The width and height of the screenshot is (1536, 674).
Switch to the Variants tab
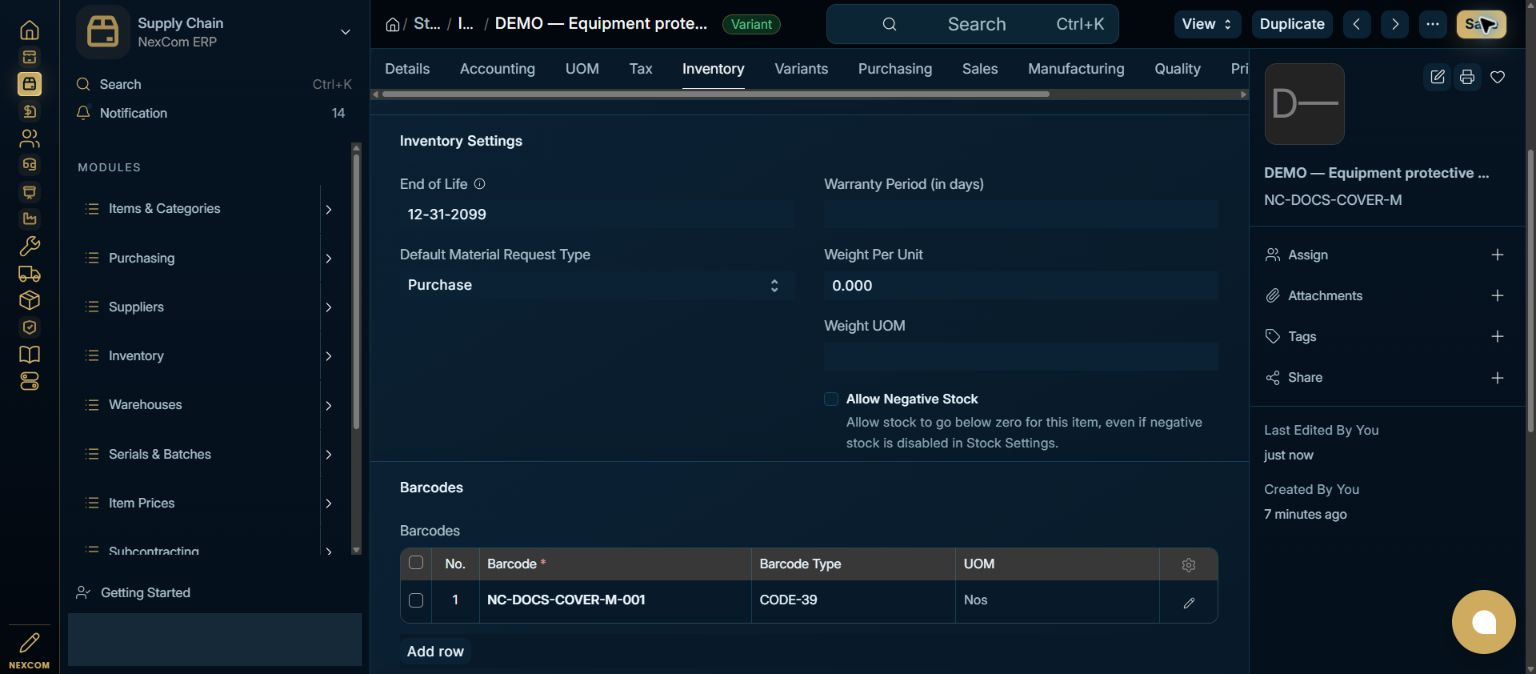801,69
